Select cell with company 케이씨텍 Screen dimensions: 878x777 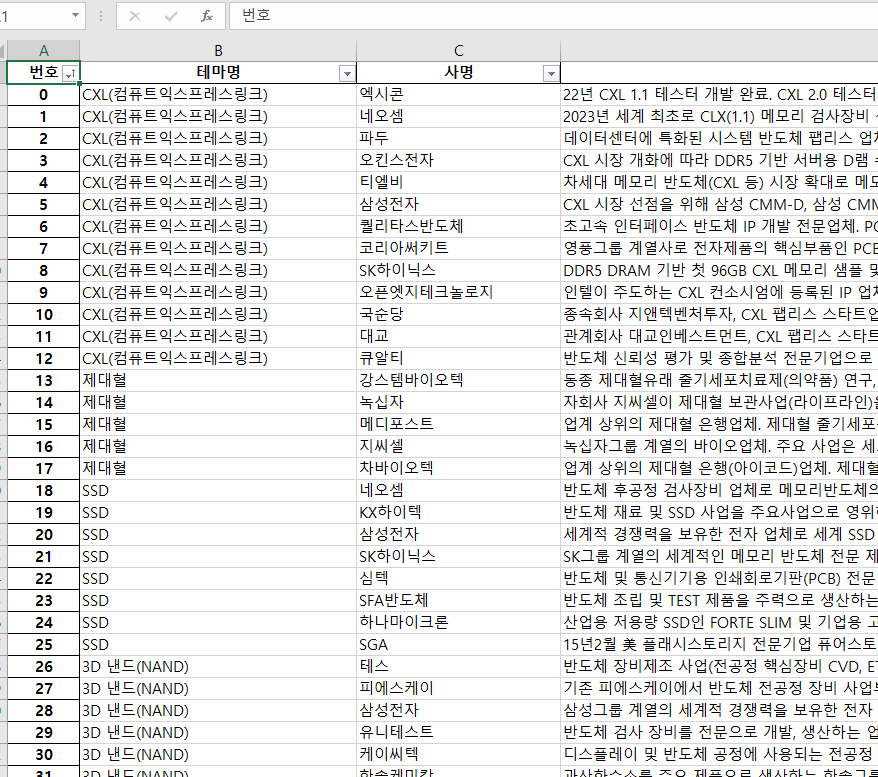[458, 754]
